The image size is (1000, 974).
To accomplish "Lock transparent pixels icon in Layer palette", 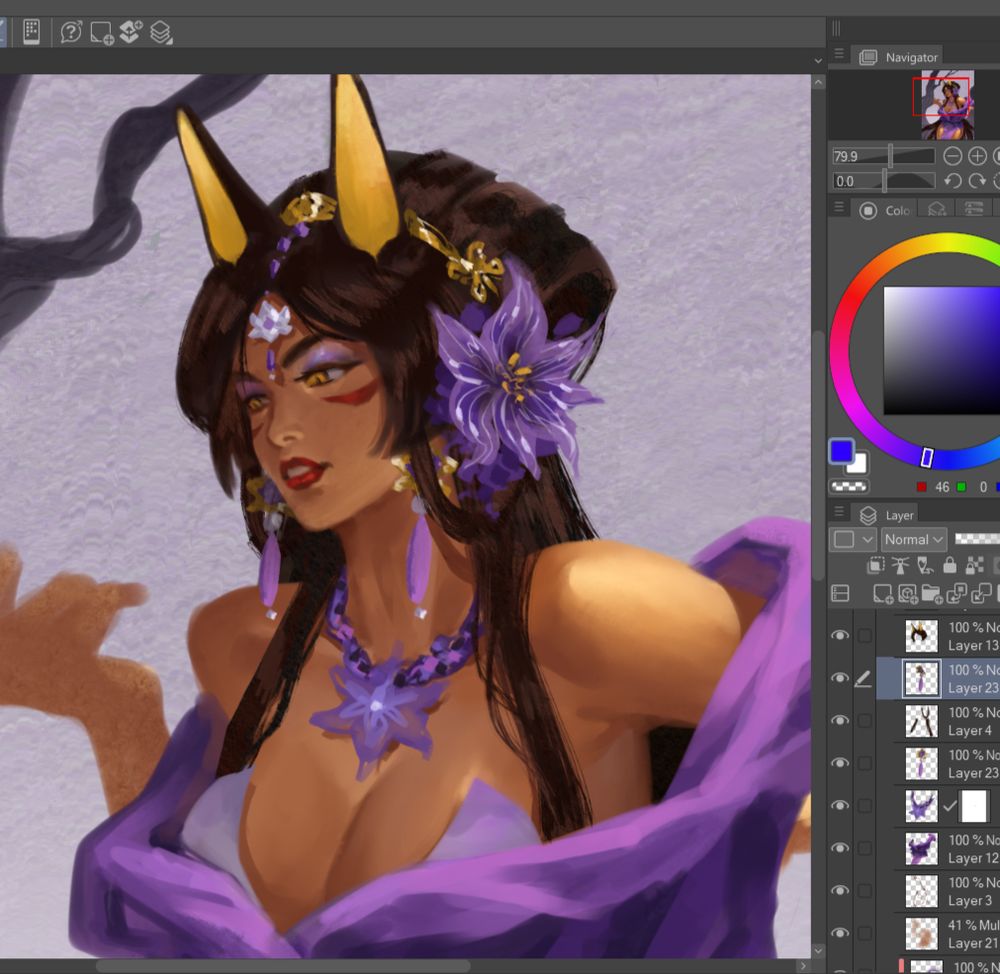I will pyautogui.click(x=974, y=565).
